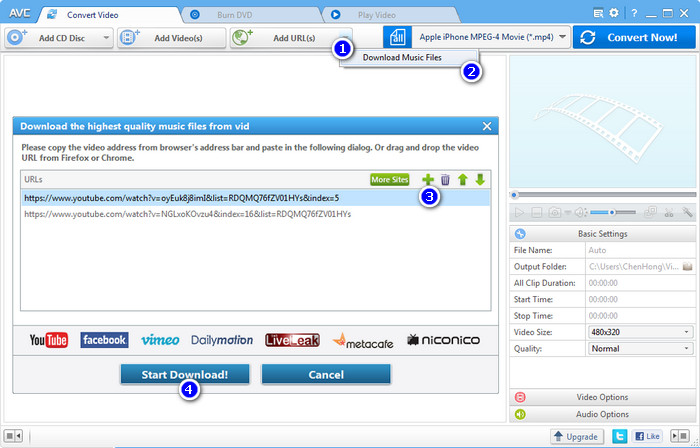
Task: Click the green plus add URL icon
Action: [428, 180]
